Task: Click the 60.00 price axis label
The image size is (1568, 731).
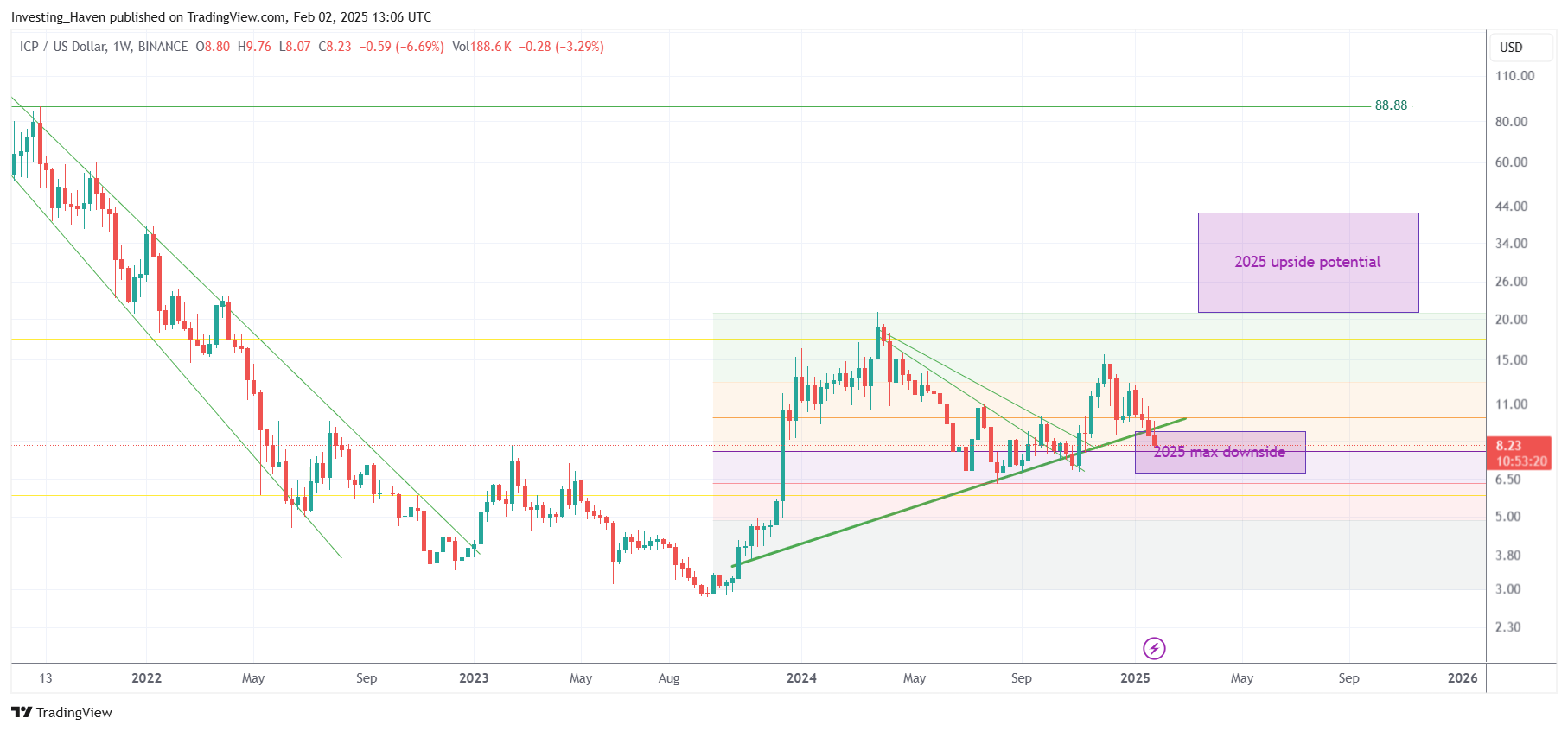Action: click(x=1511, y=162)
